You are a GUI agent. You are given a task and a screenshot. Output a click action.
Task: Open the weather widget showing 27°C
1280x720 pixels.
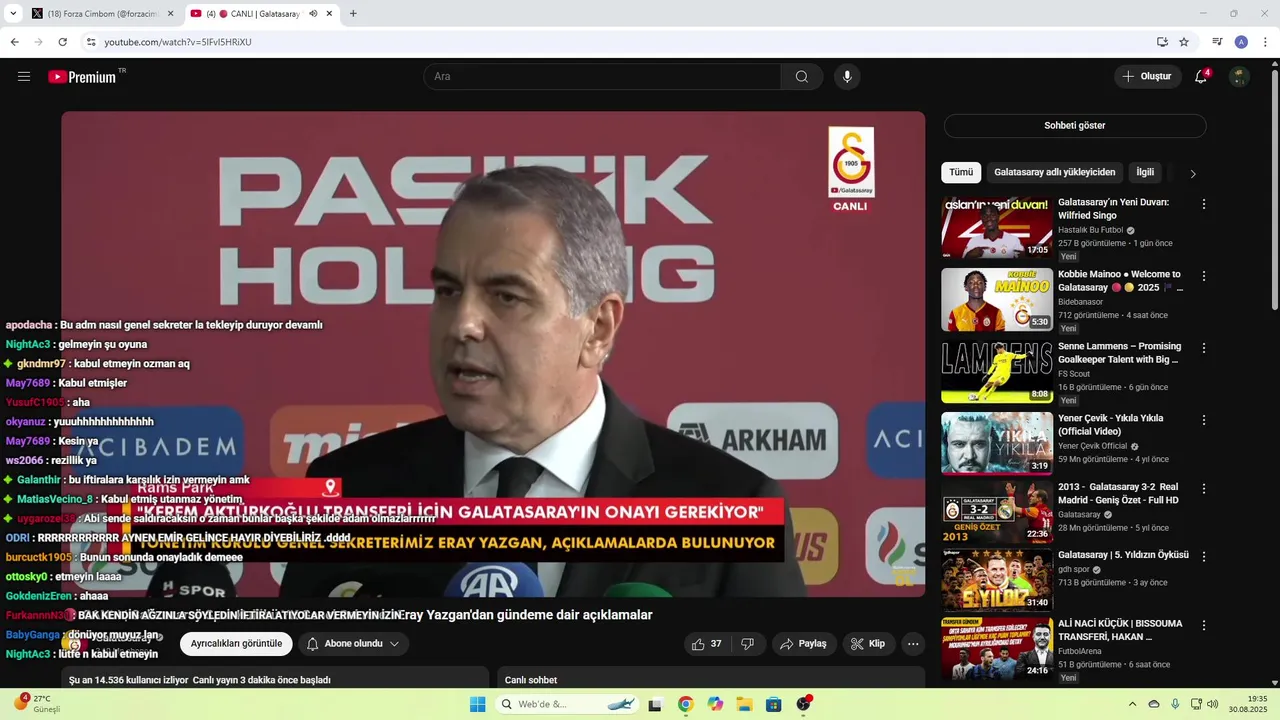point(37,703)
